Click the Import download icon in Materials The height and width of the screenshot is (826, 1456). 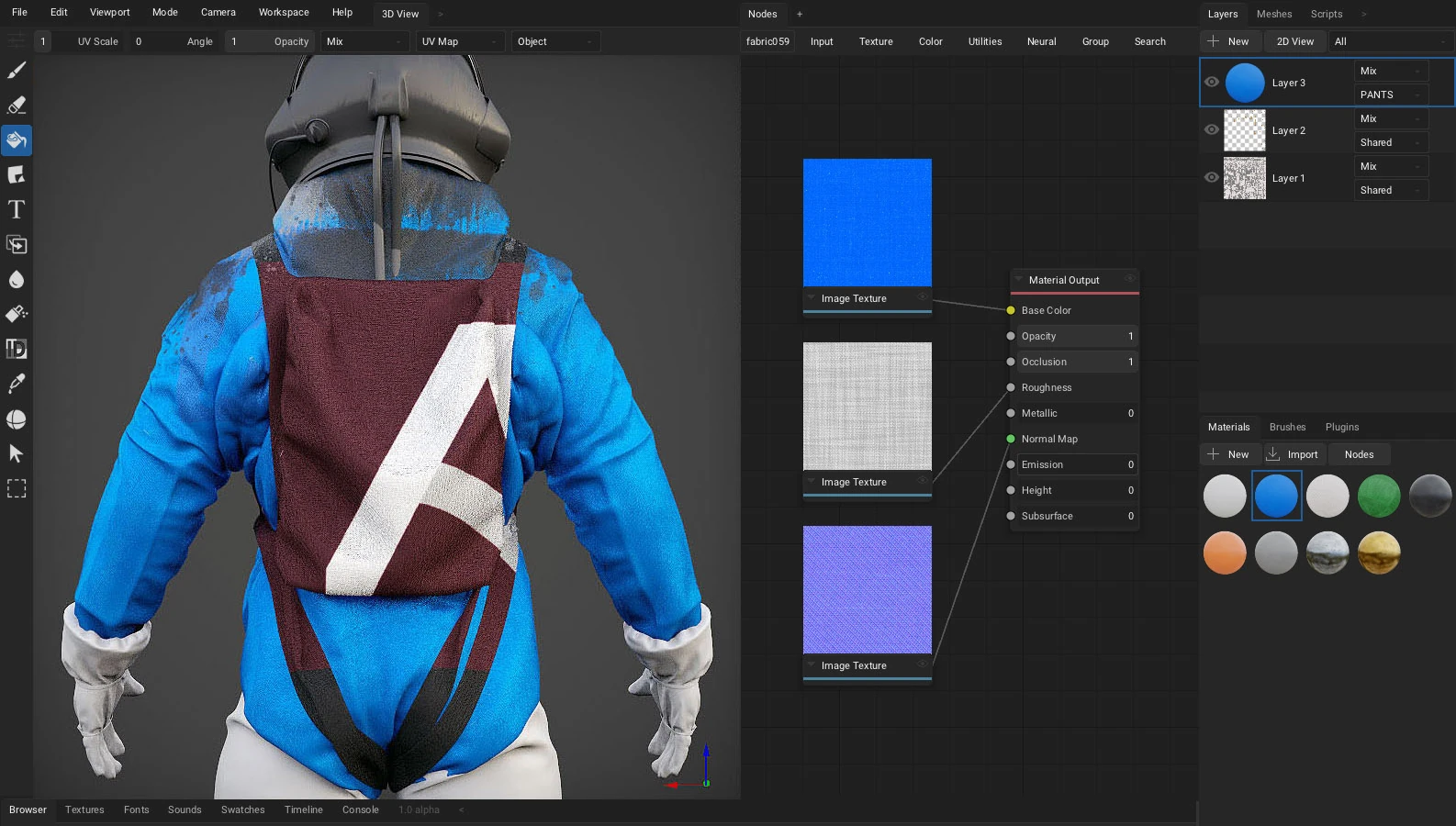pyautogui.click(x=1273, y=453)
